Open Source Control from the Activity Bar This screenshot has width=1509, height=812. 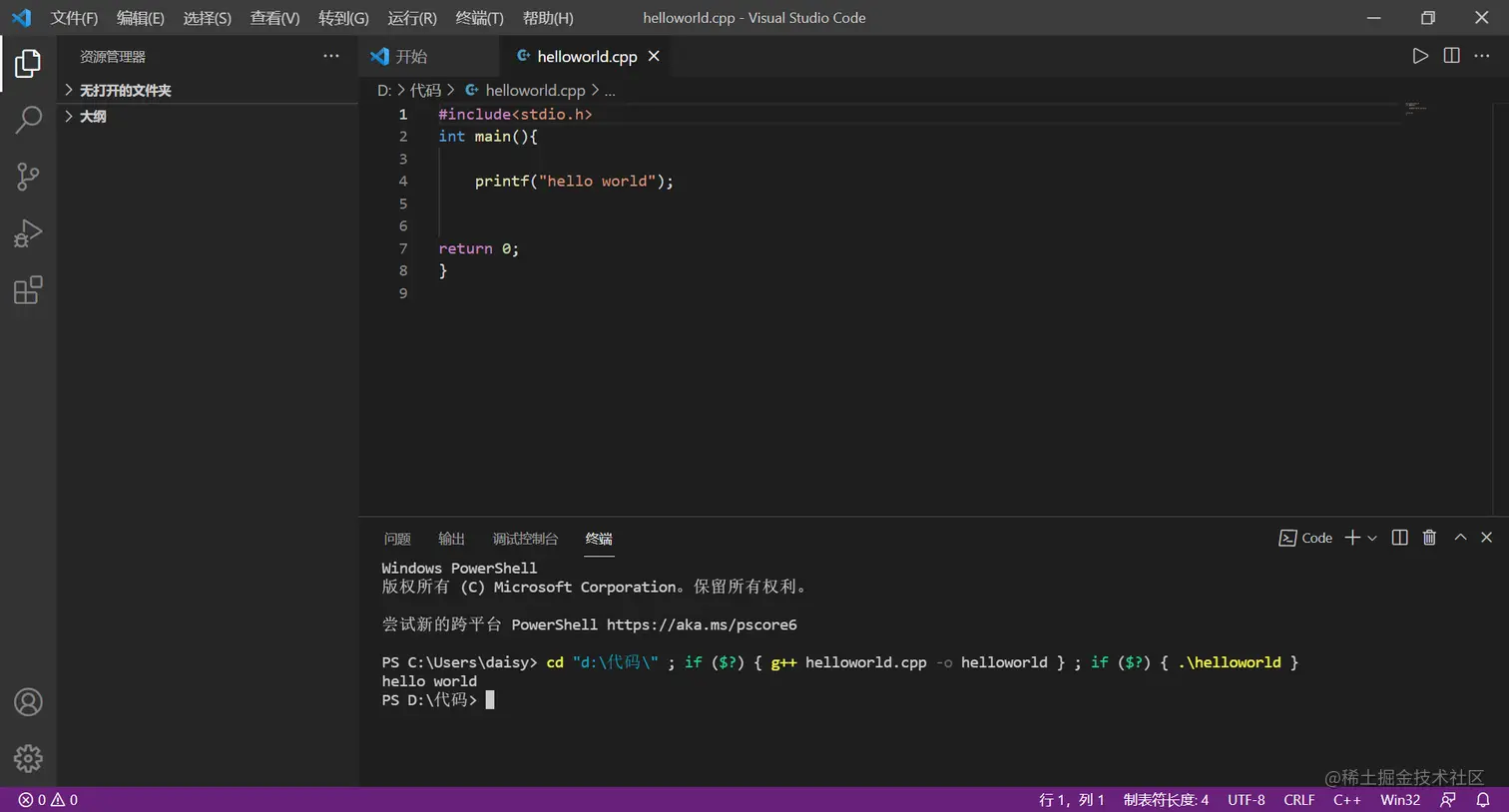28,176
